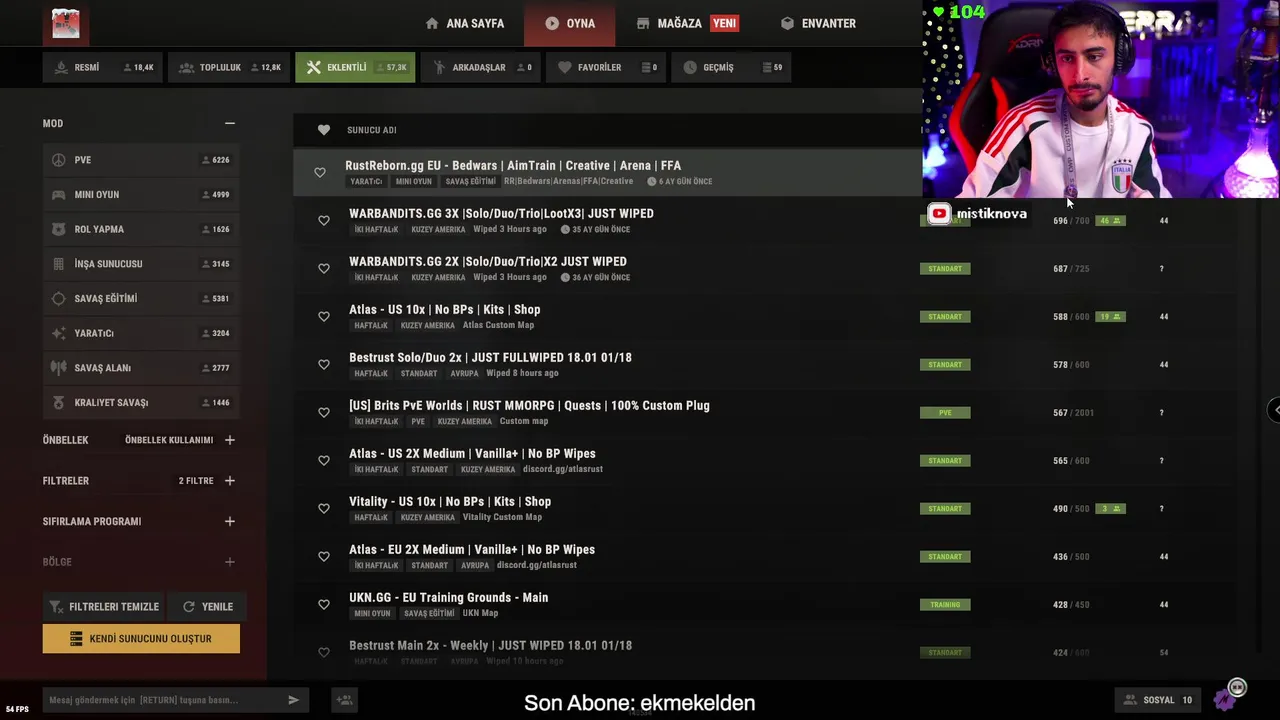The image size is (1280, 720).
Task: Click the group badge 3 on Vitality row
Action: pyautogui.click(x=1110, y=509)
